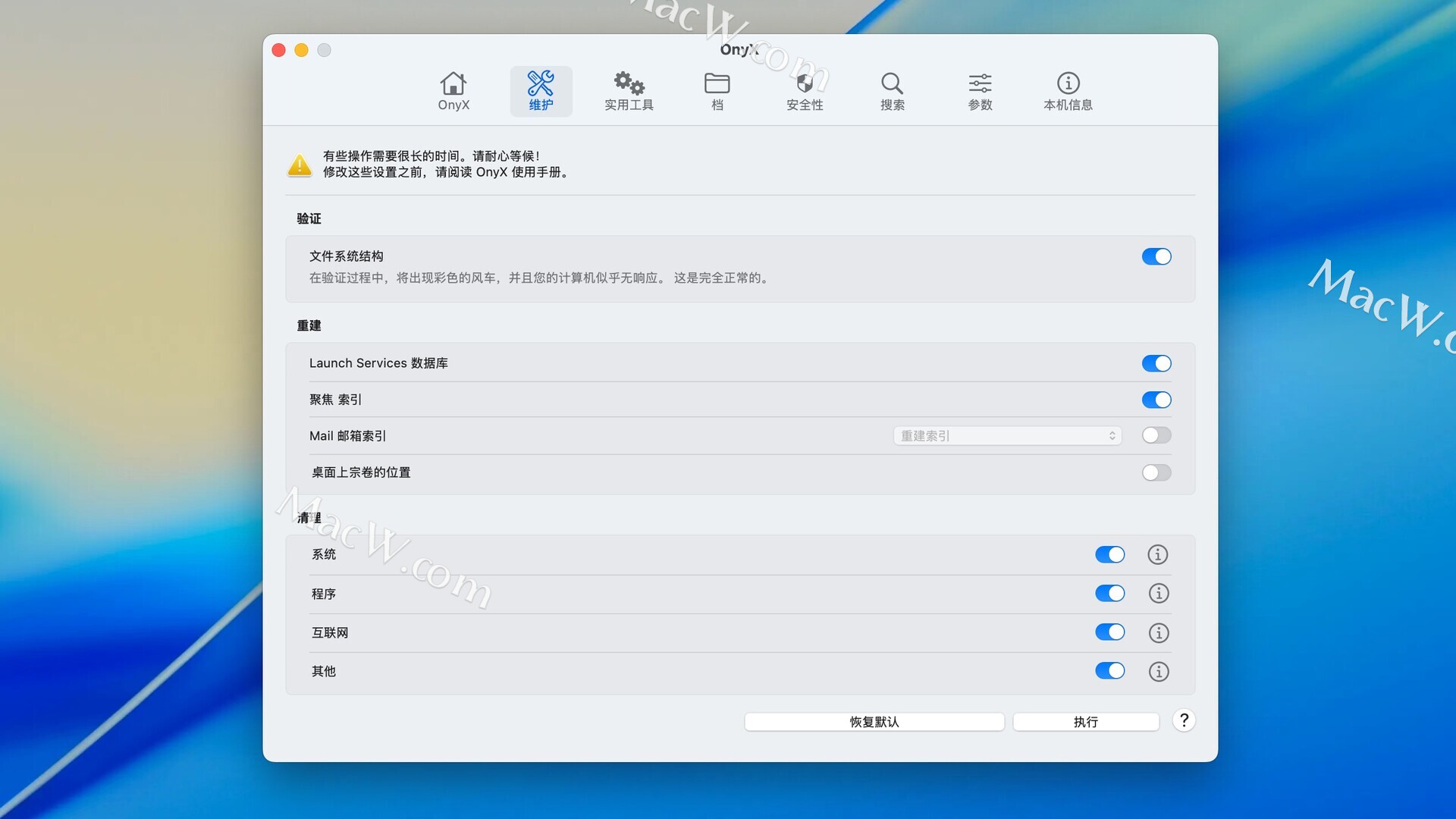Click the warning message about 使用手册
Image resolution: width=1456 pixels, height=819 pixels.
point(446,172)
